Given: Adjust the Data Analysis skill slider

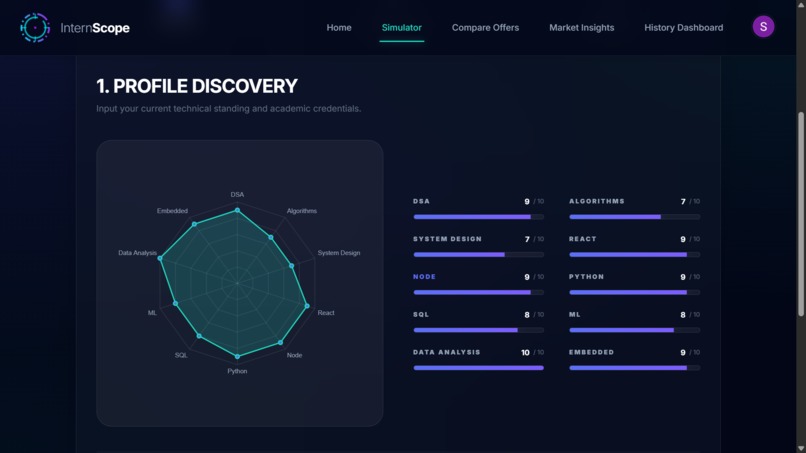Looking at the screenshot, I should pyautogui.click(x=479, y=368).
